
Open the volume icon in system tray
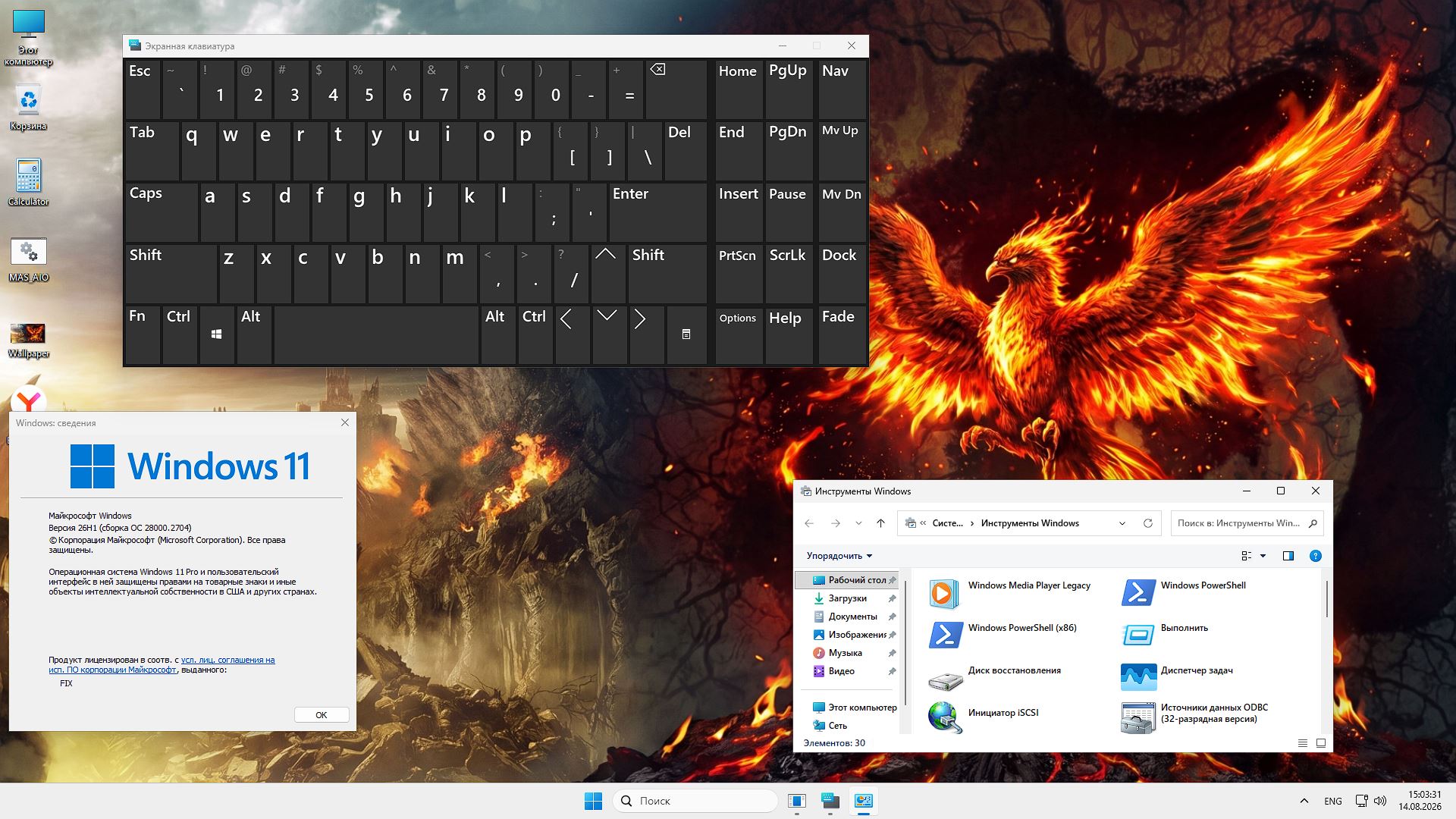pos(1381,801)
